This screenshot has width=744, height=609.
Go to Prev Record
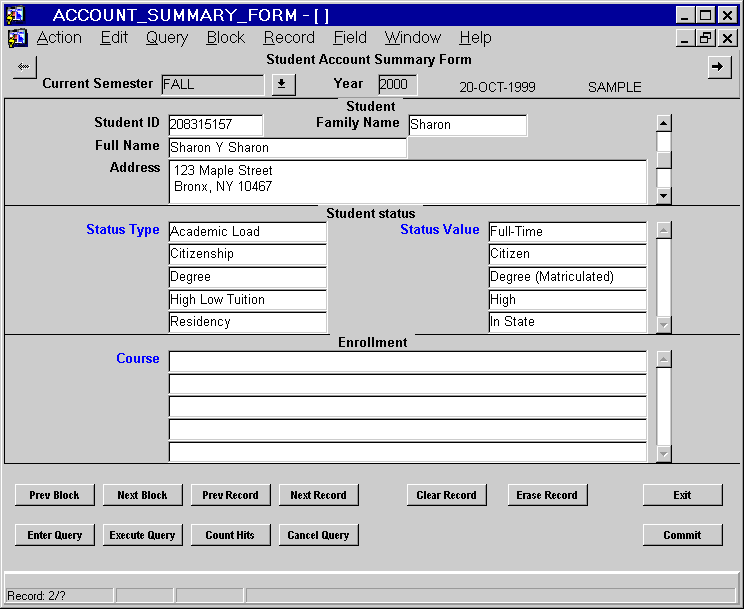231,495
